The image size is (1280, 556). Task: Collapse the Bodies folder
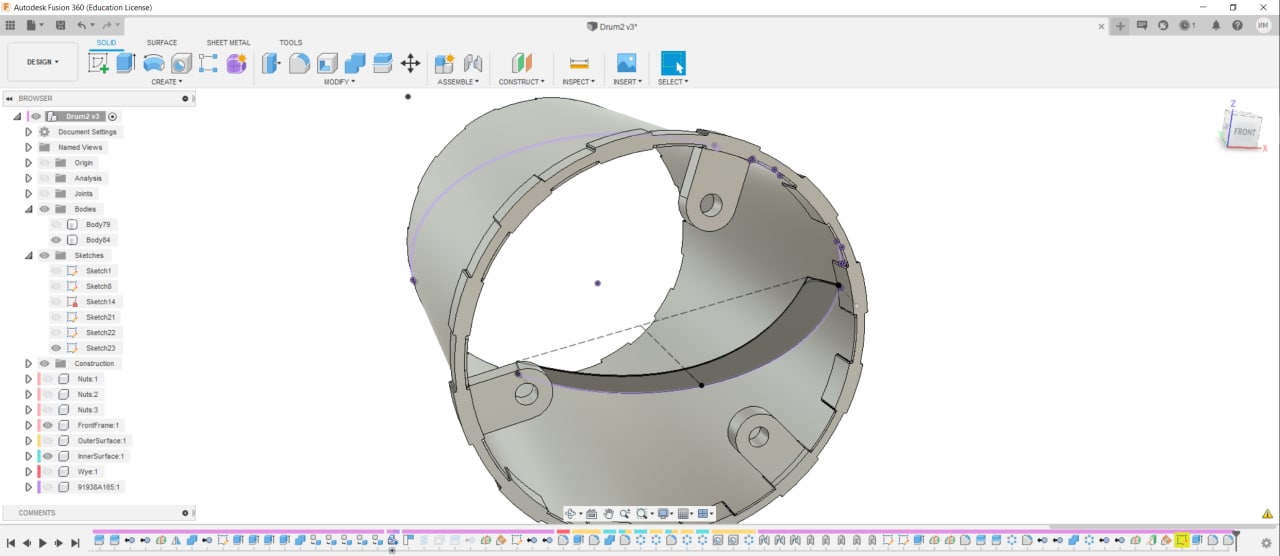point(29,209)
